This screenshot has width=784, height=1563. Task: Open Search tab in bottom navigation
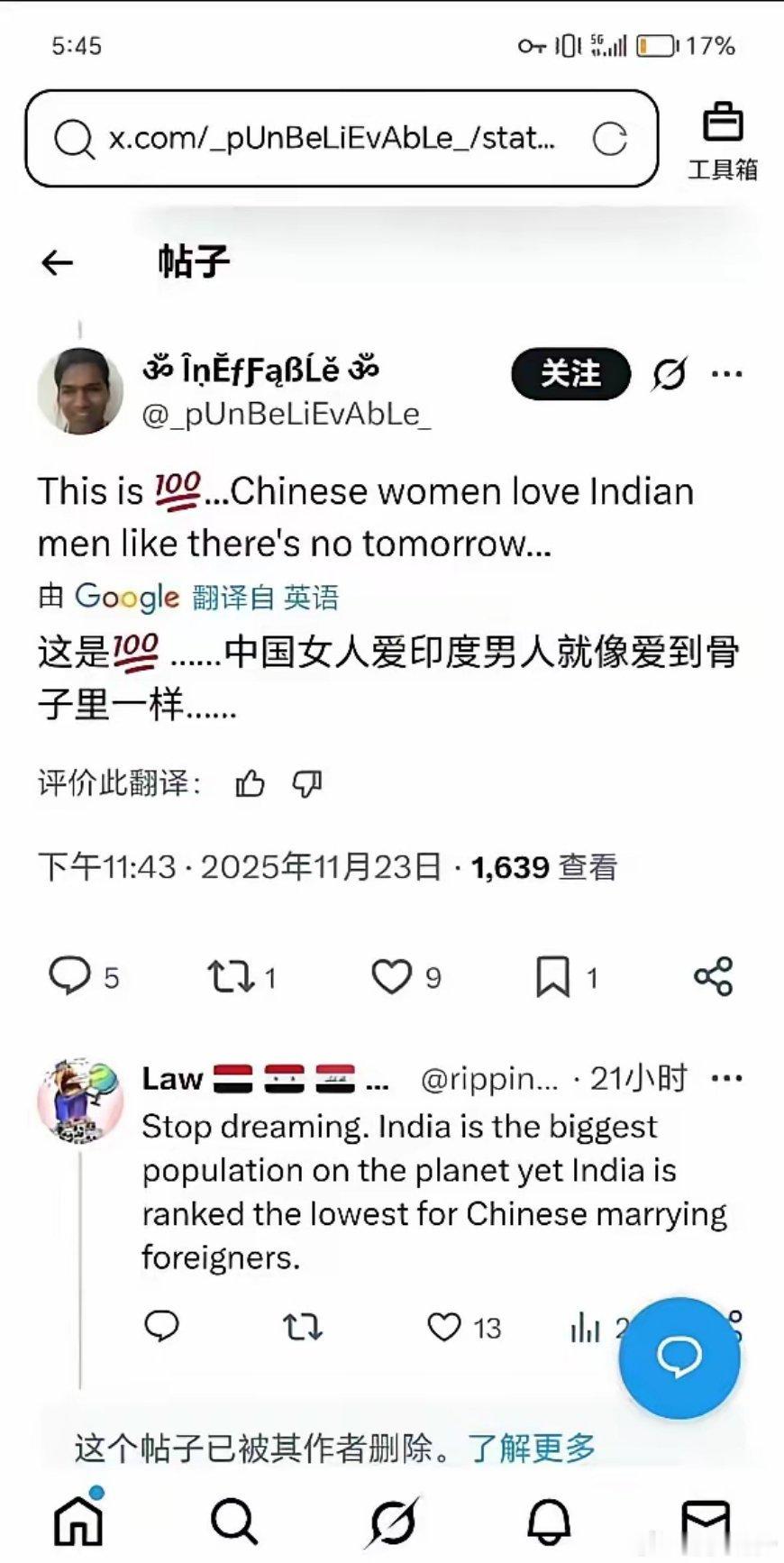pyautogui.click(x=234, y=1522)
